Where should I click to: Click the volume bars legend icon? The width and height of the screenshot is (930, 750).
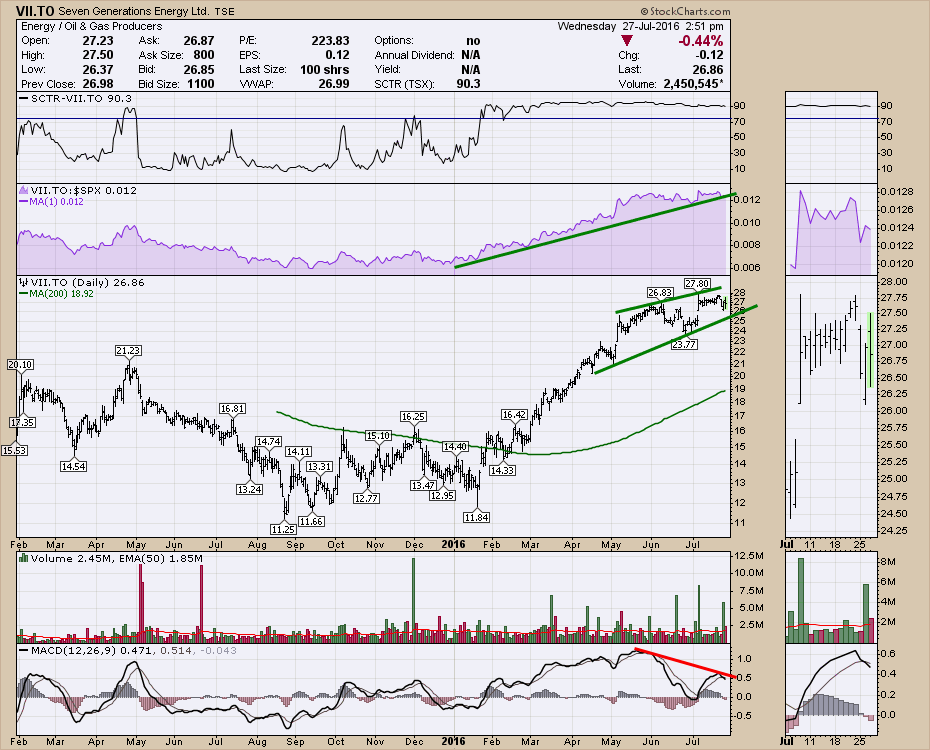[x=24, y=558]
